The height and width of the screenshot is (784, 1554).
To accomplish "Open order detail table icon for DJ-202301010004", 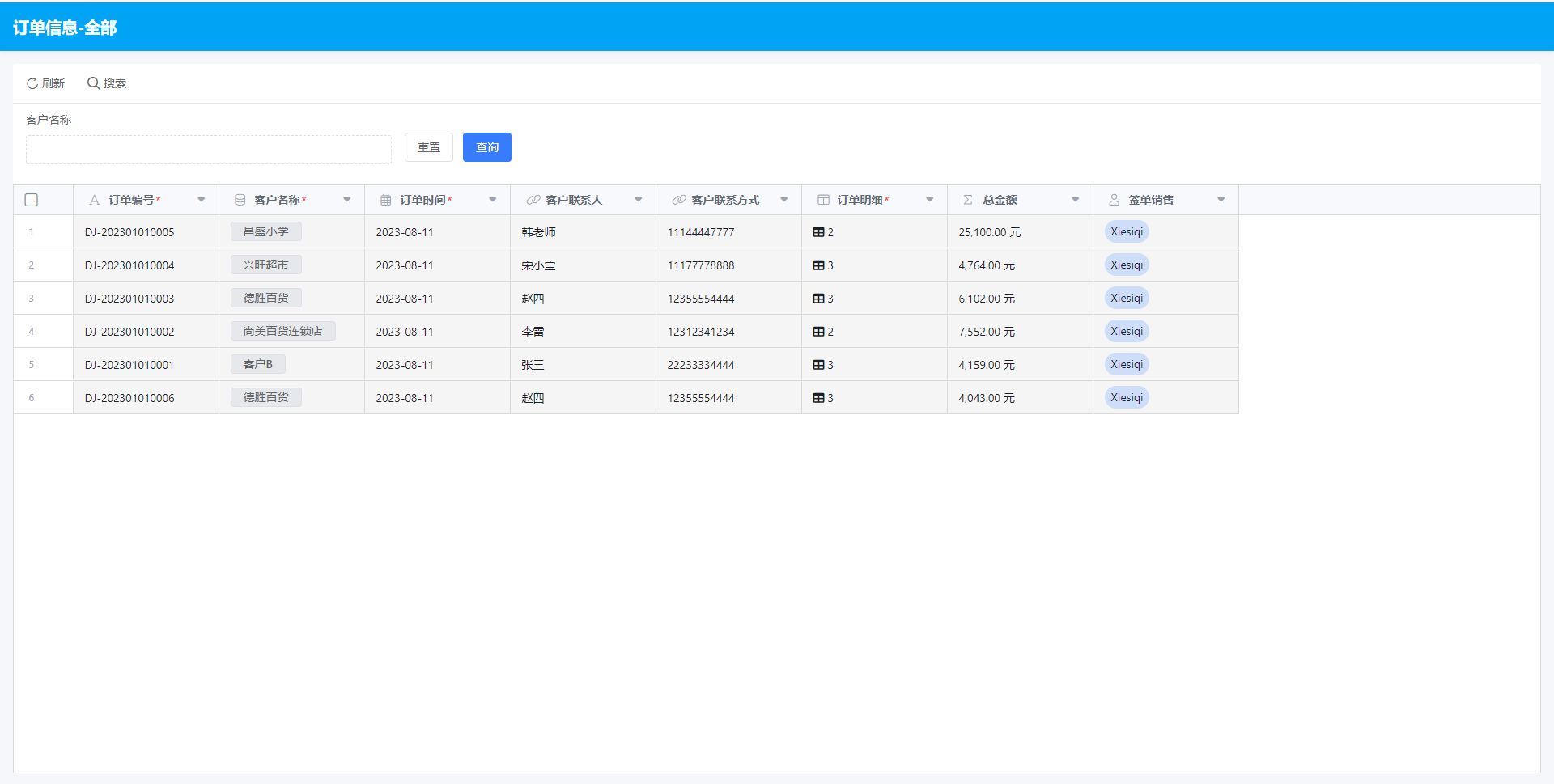I will pyautogui.click(x=819, y=265).
